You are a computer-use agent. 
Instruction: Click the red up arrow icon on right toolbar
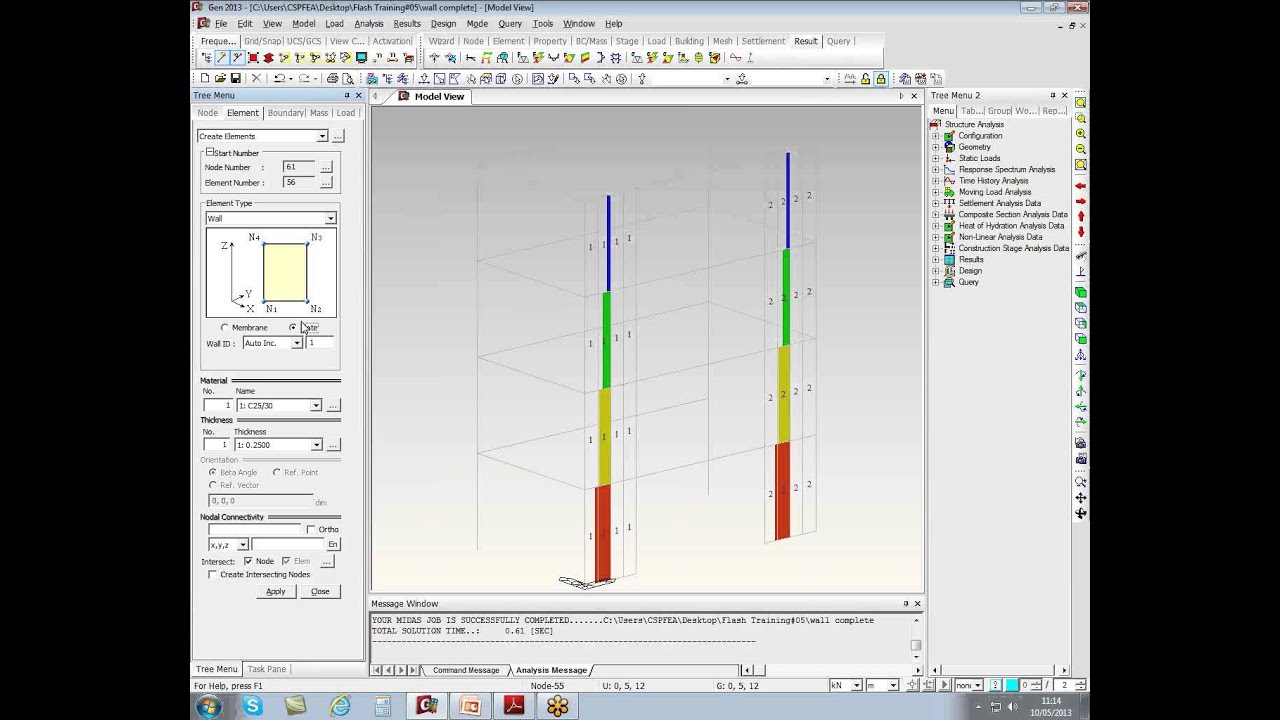click(1081, 217)
